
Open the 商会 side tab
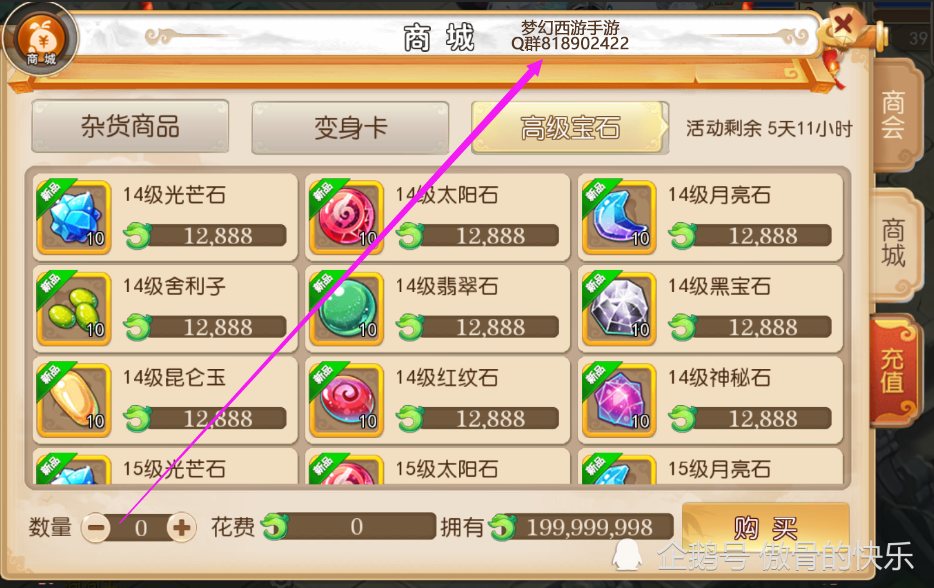point(893,115)
